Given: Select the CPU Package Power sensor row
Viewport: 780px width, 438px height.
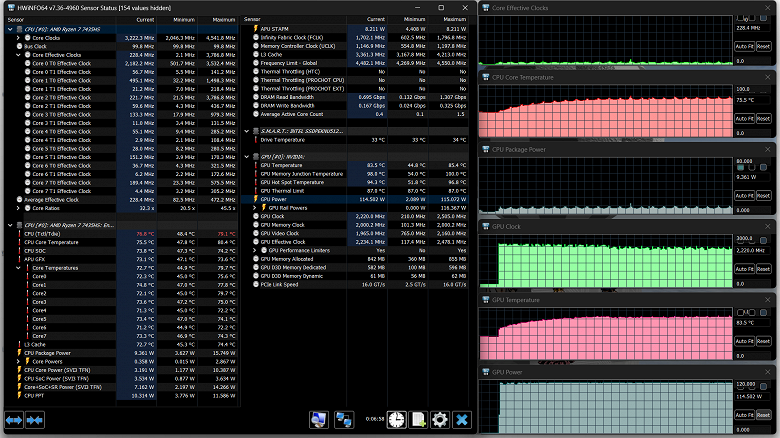Looking at the screenshot, I should pos(48,353).
